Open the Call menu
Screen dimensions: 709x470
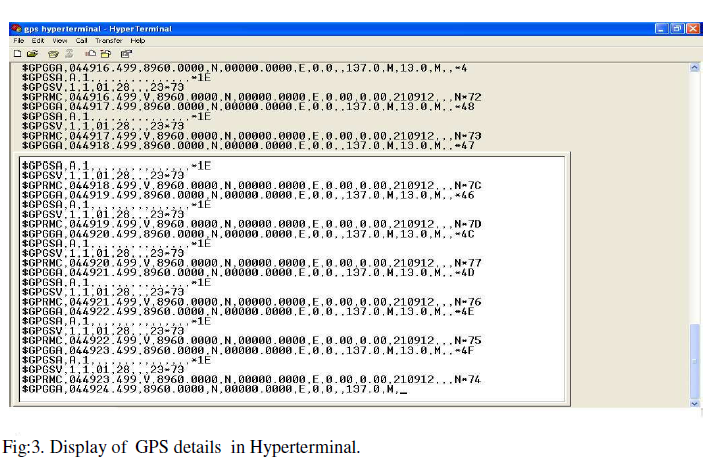tap(81, 41)
